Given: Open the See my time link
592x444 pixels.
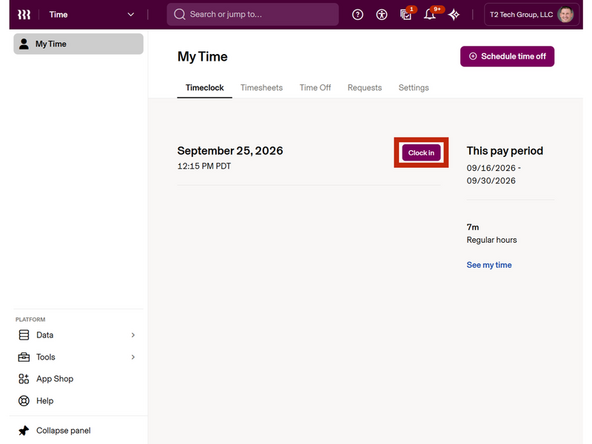Looking at the screenshot, I should pos(489,265).
